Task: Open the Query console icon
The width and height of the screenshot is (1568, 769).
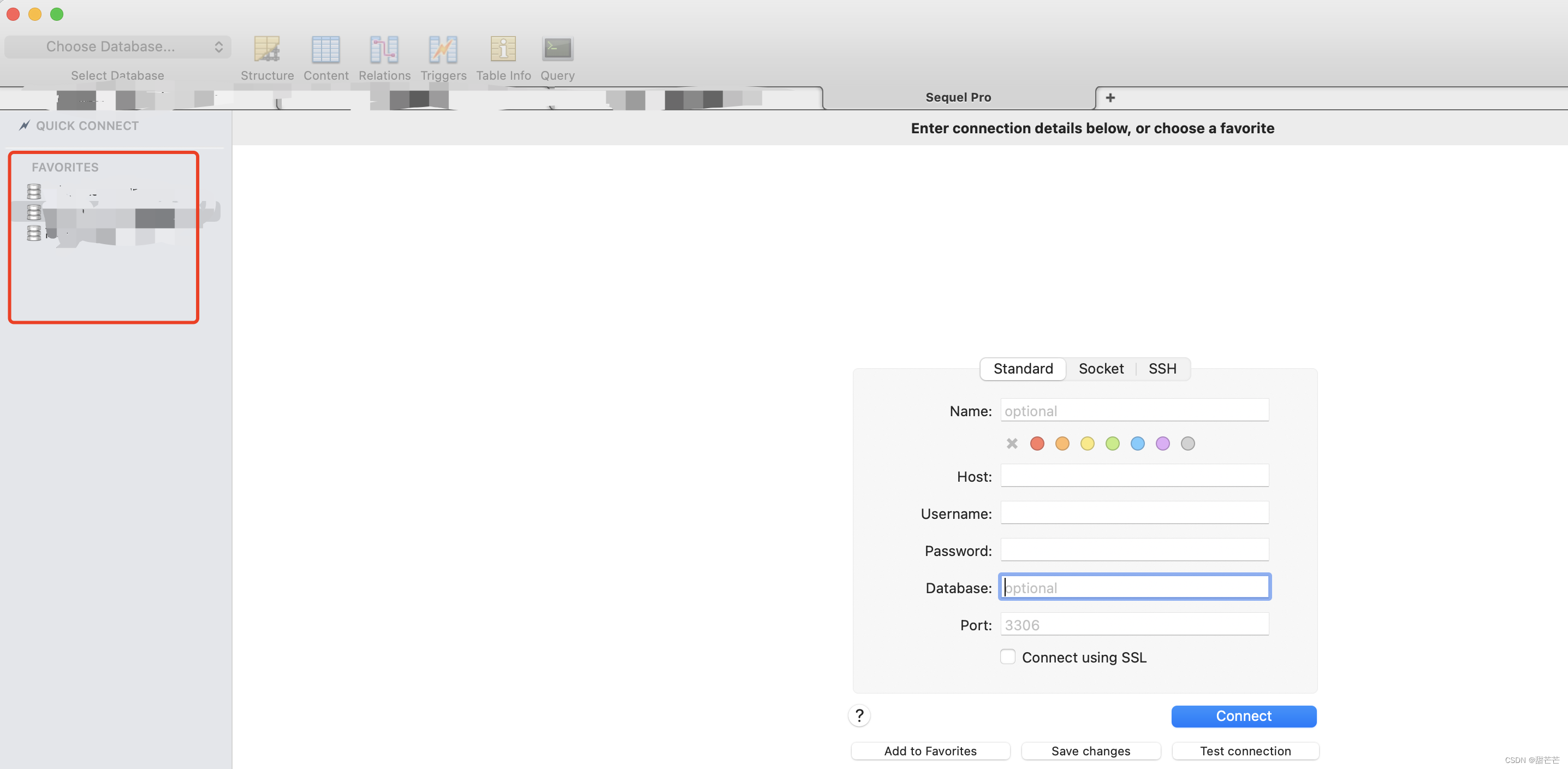Action: point(557,49)
